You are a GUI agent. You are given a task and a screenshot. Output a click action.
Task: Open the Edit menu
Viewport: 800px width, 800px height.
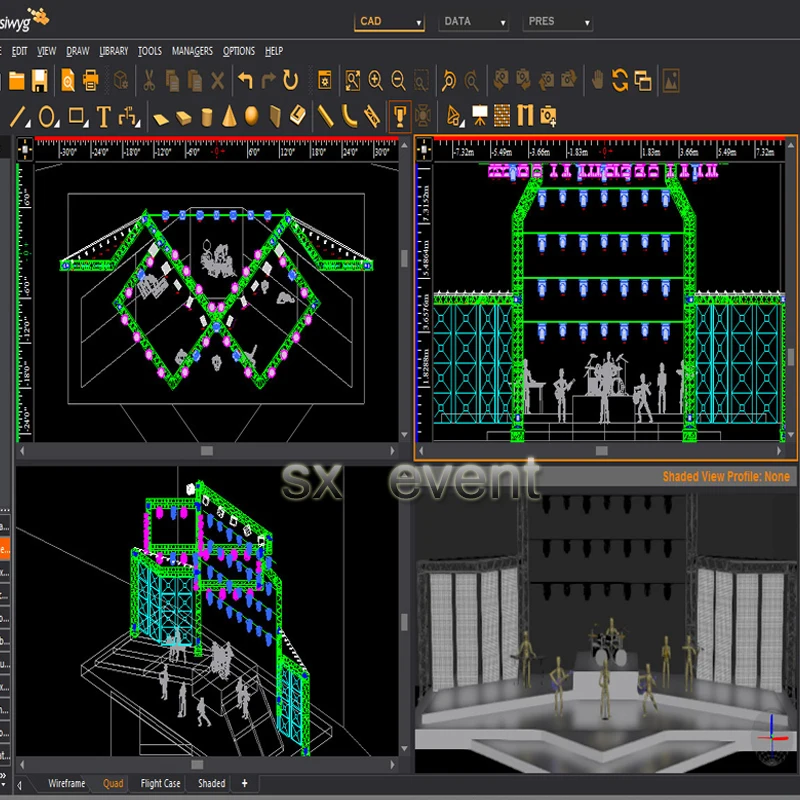point(19,51)
